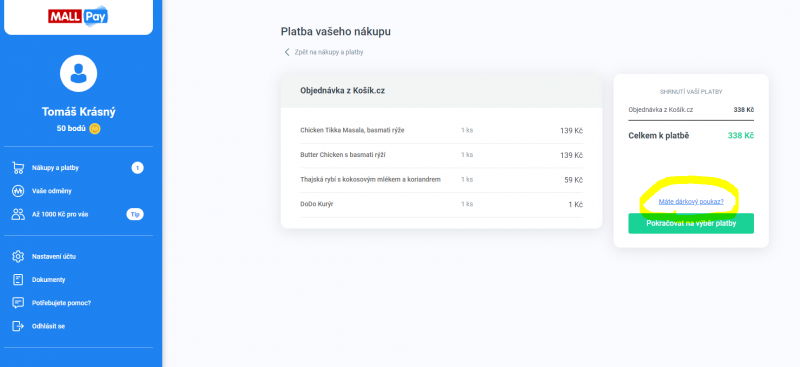Click the chat icon beside Potřebujete pomoc?
The image size is (800, 367).
[18, 303]
